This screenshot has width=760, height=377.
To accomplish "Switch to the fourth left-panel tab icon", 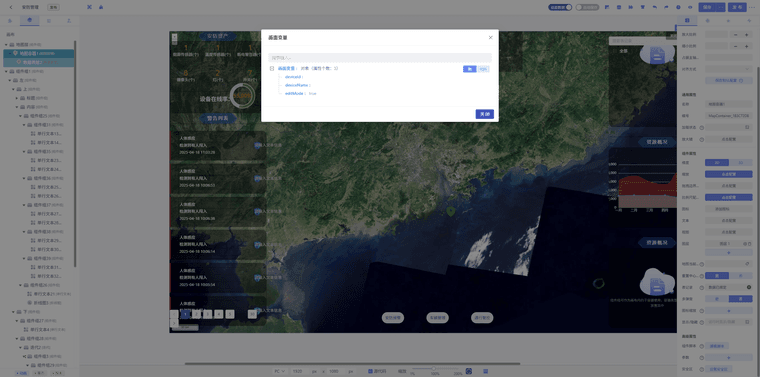I will (x=68, y=20).
